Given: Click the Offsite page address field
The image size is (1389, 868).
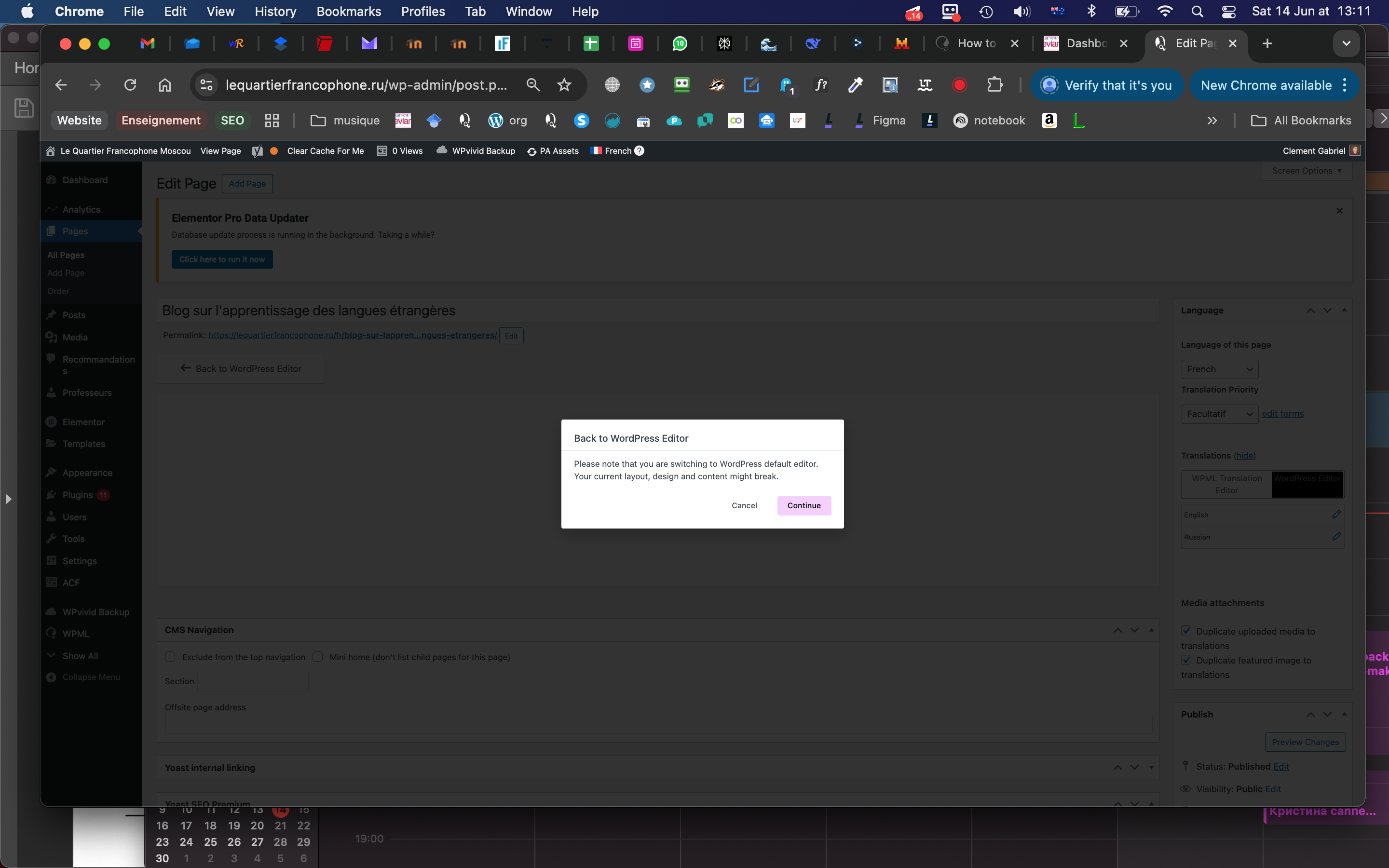Looking at the screenshot, I should [658, 724].
